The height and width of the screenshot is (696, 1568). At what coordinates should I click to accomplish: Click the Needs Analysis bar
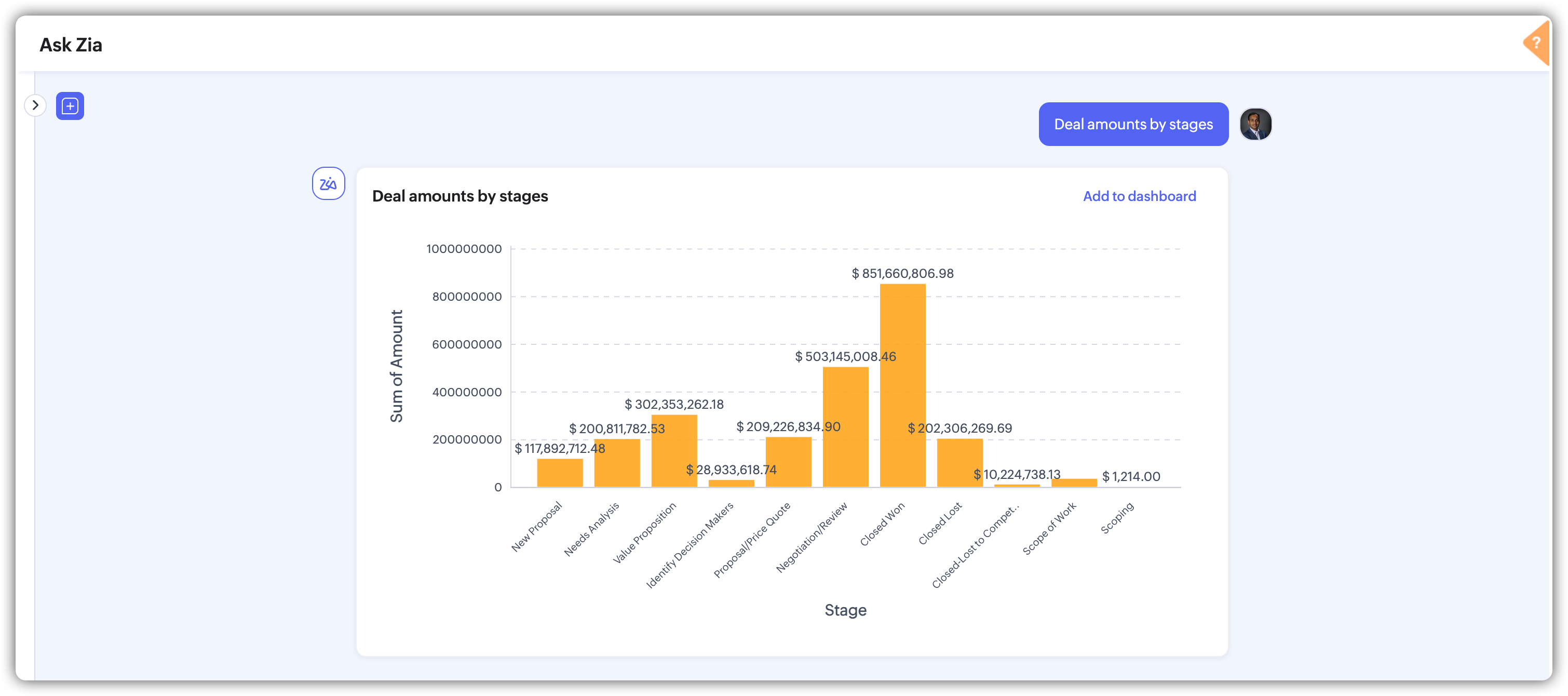click(x=617, y=464)
